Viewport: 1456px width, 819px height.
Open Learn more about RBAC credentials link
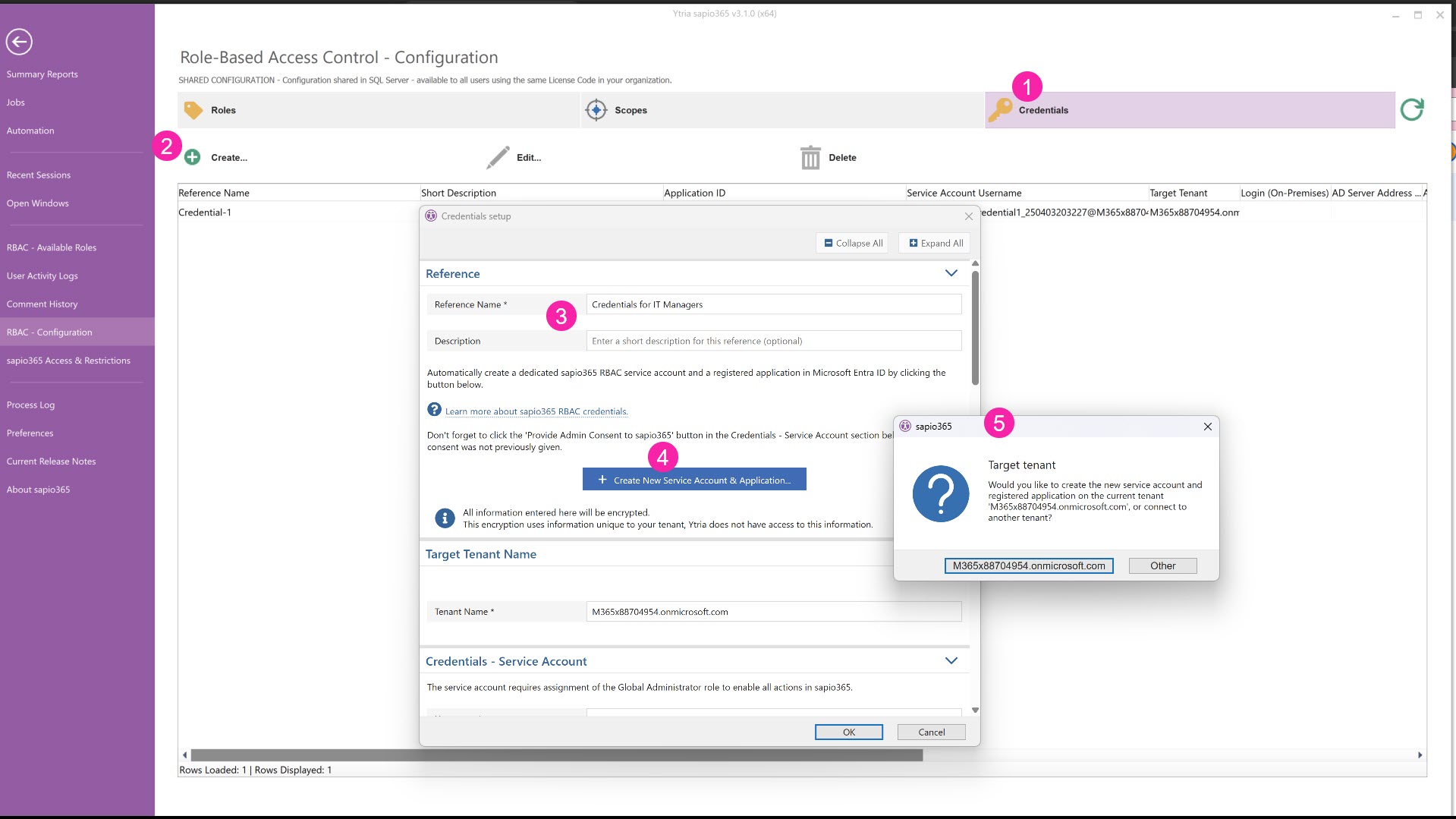(536, 411)
